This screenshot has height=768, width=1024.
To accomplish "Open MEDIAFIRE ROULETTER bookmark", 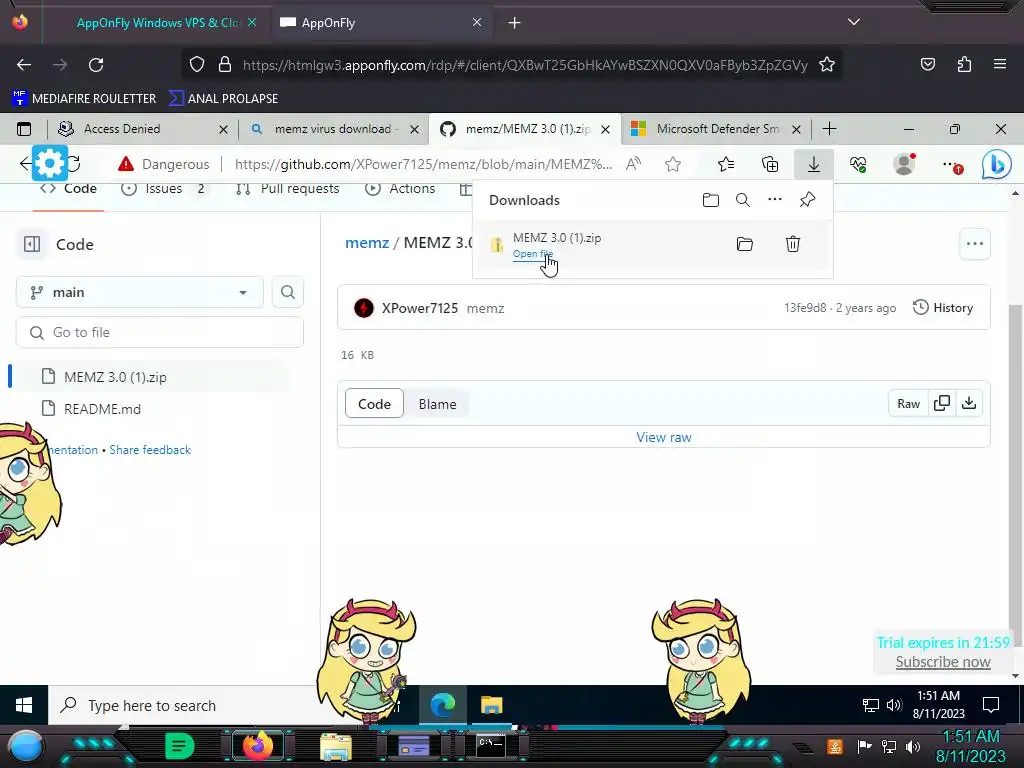I will (x=84, y=99).
